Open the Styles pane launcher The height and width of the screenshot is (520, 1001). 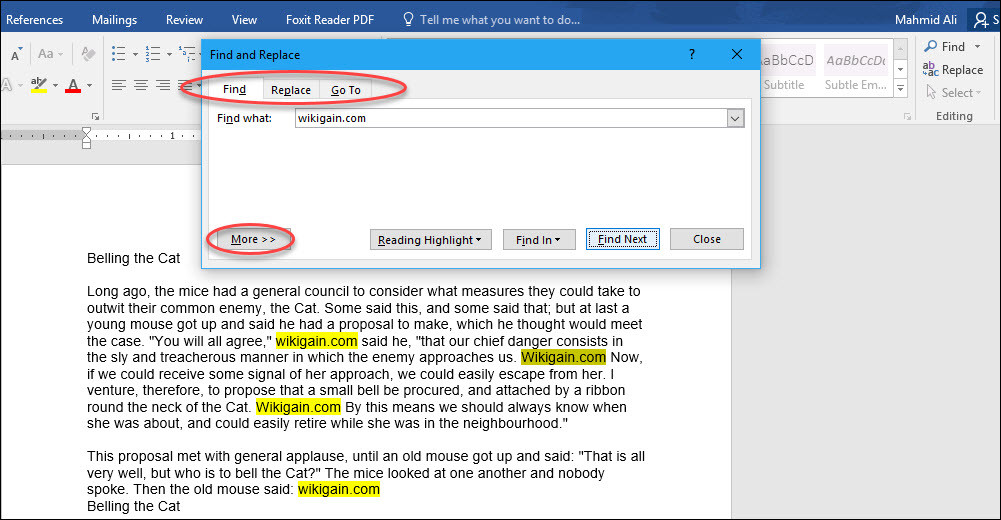[x=907, y=116]
